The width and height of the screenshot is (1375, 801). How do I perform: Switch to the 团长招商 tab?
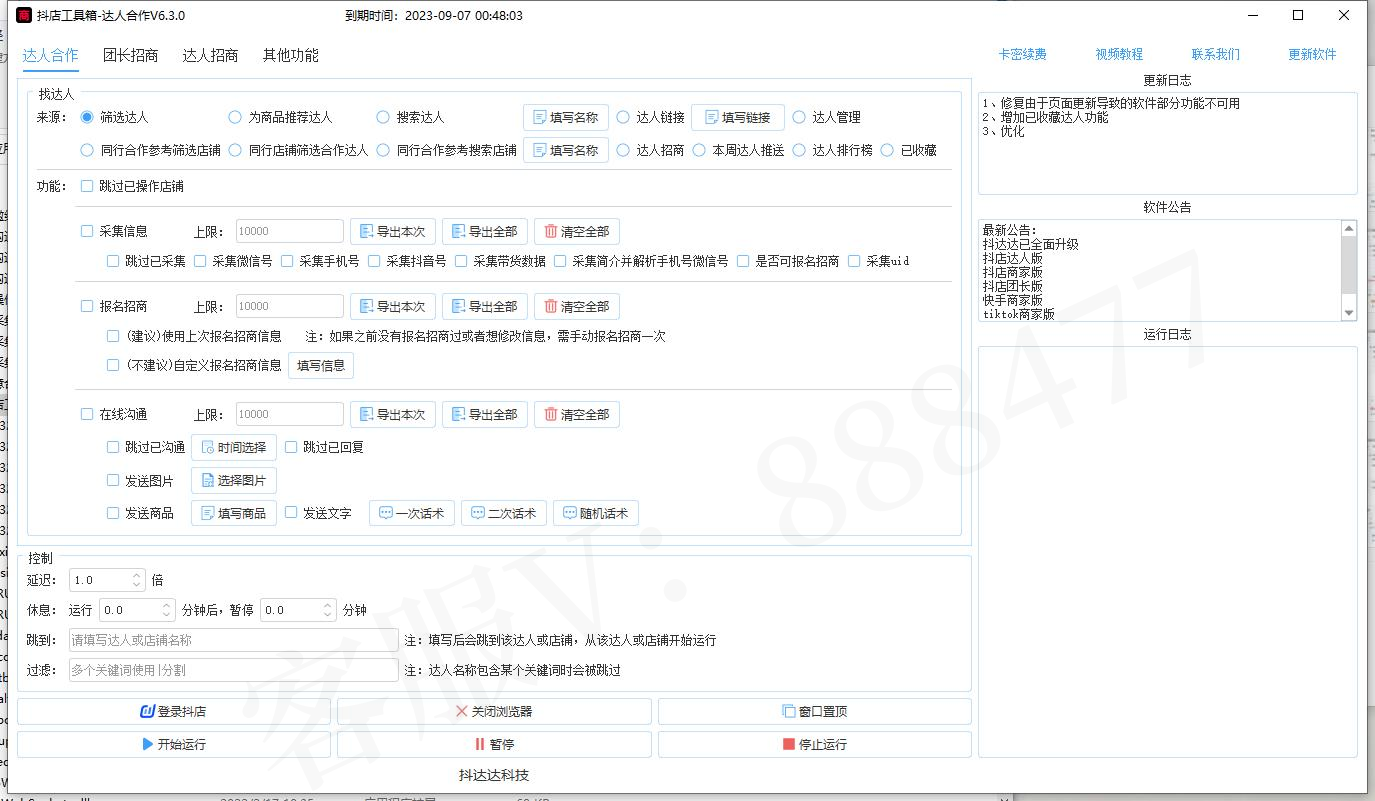[x=130, y=55]
